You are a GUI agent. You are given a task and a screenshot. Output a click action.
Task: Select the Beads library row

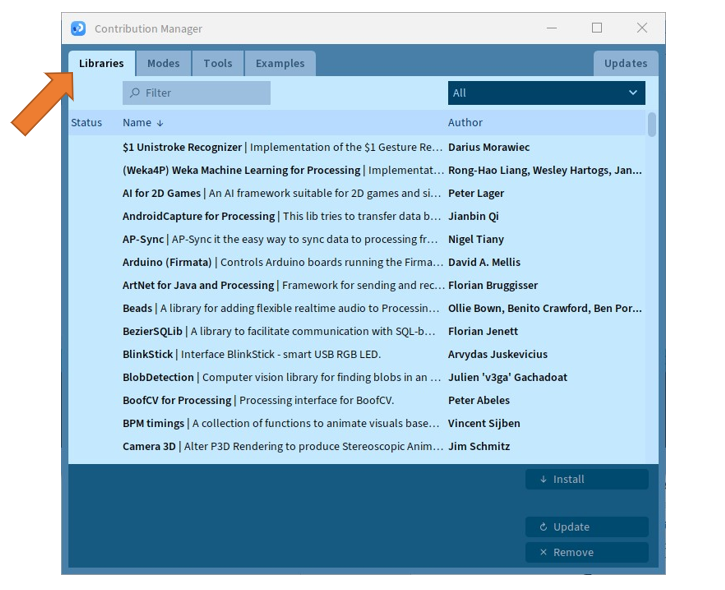(357, 308)
